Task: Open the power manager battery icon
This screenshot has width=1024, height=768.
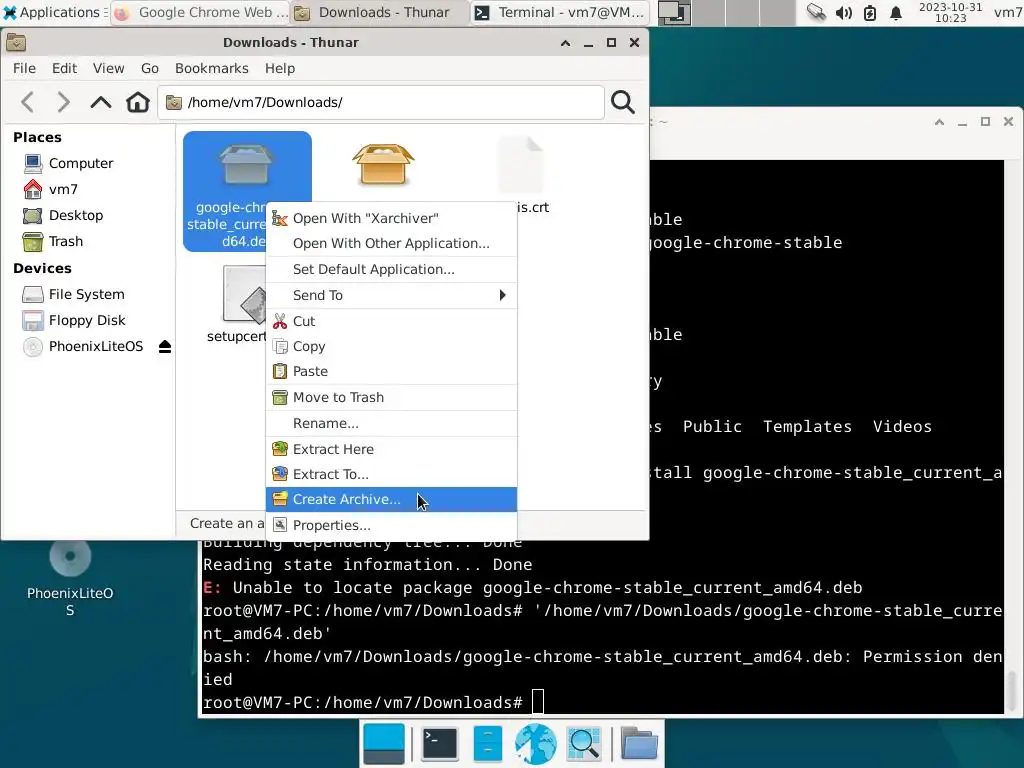Action: click(870, 12)
